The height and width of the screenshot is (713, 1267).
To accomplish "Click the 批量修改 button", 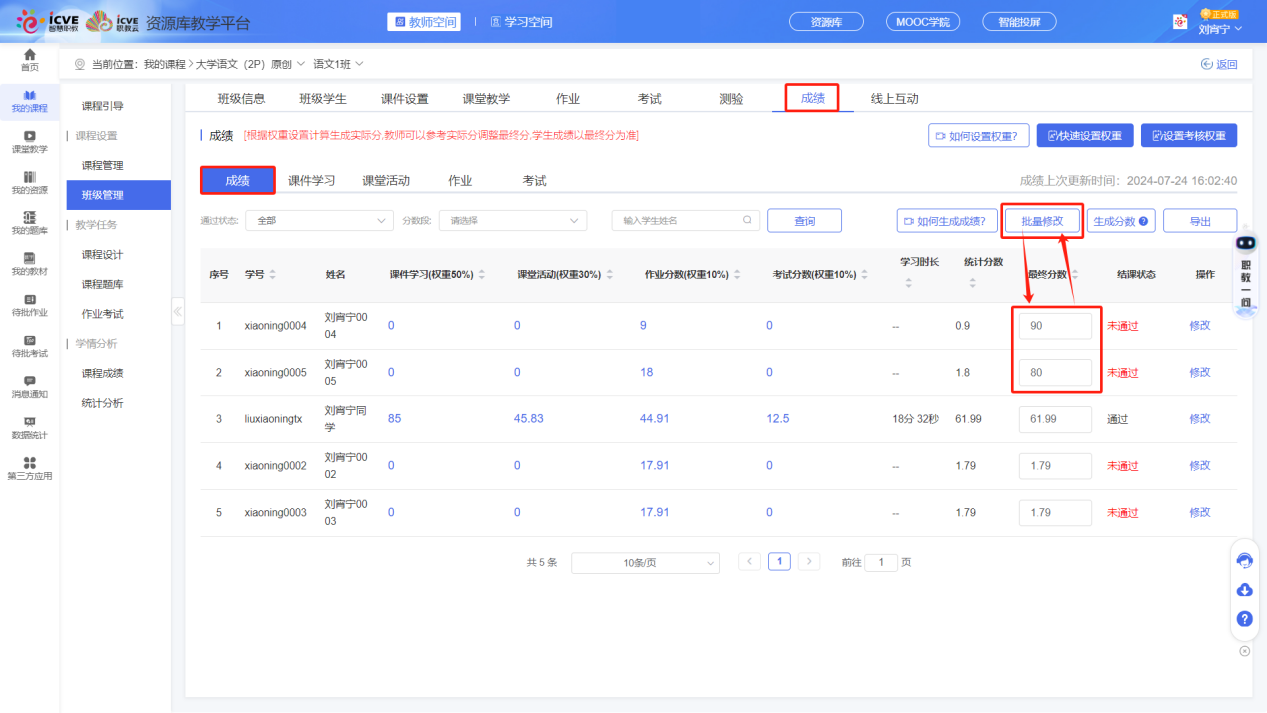I will 1042,221.
